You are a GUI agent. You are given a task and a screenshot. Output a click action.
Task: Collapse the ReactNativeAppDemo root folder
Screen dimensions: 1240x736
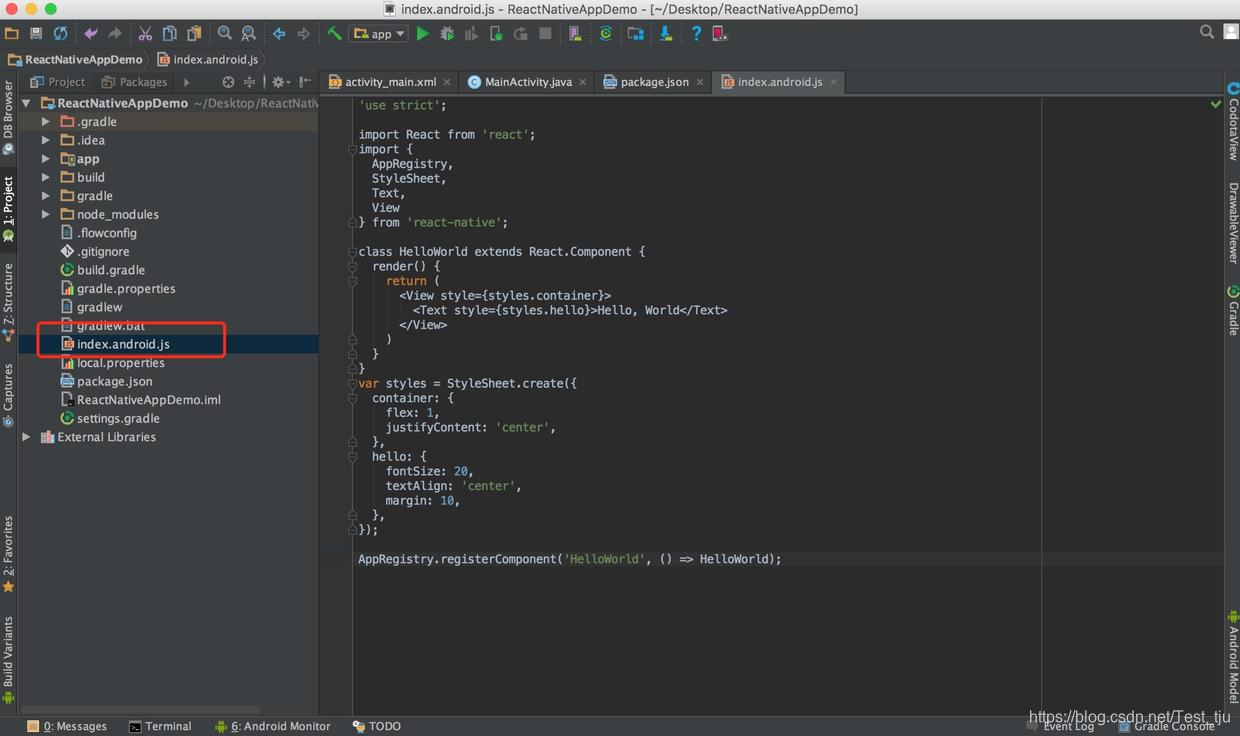[26, 103]
